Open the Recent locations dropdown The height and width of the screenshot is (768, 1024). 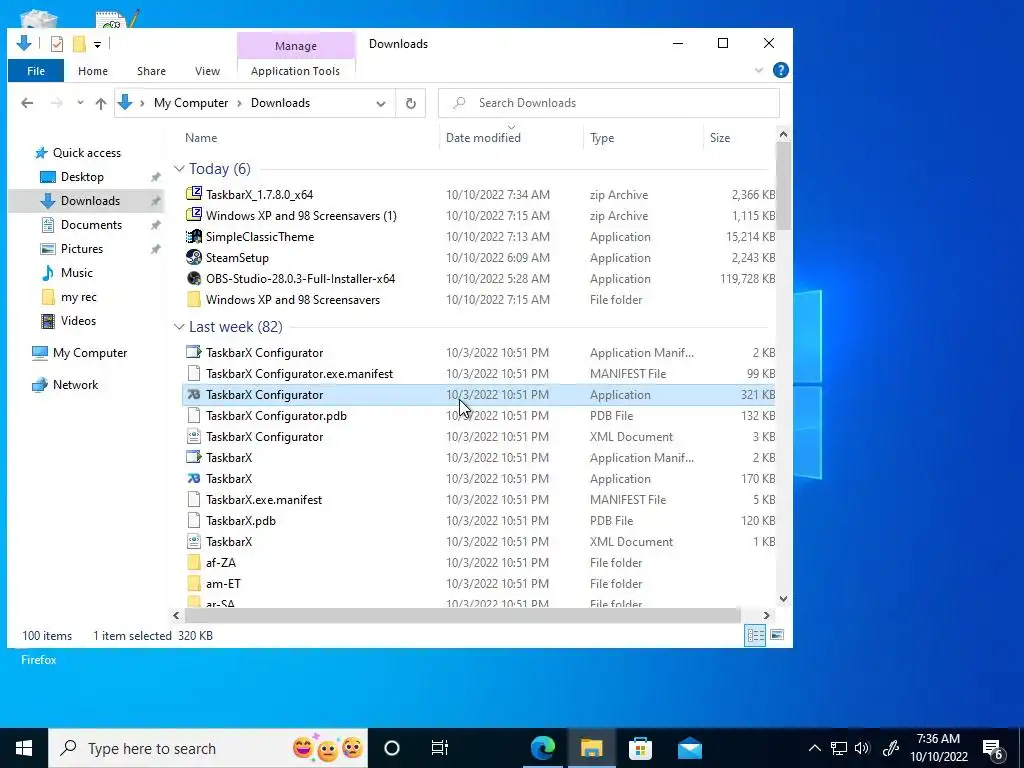[80, 103]
